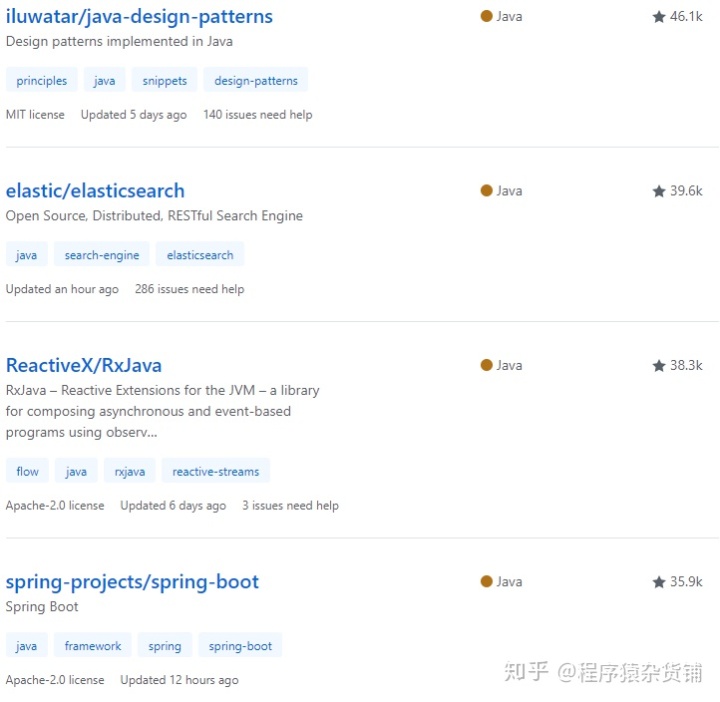Select the 'java' tag under RxJava

76,471
